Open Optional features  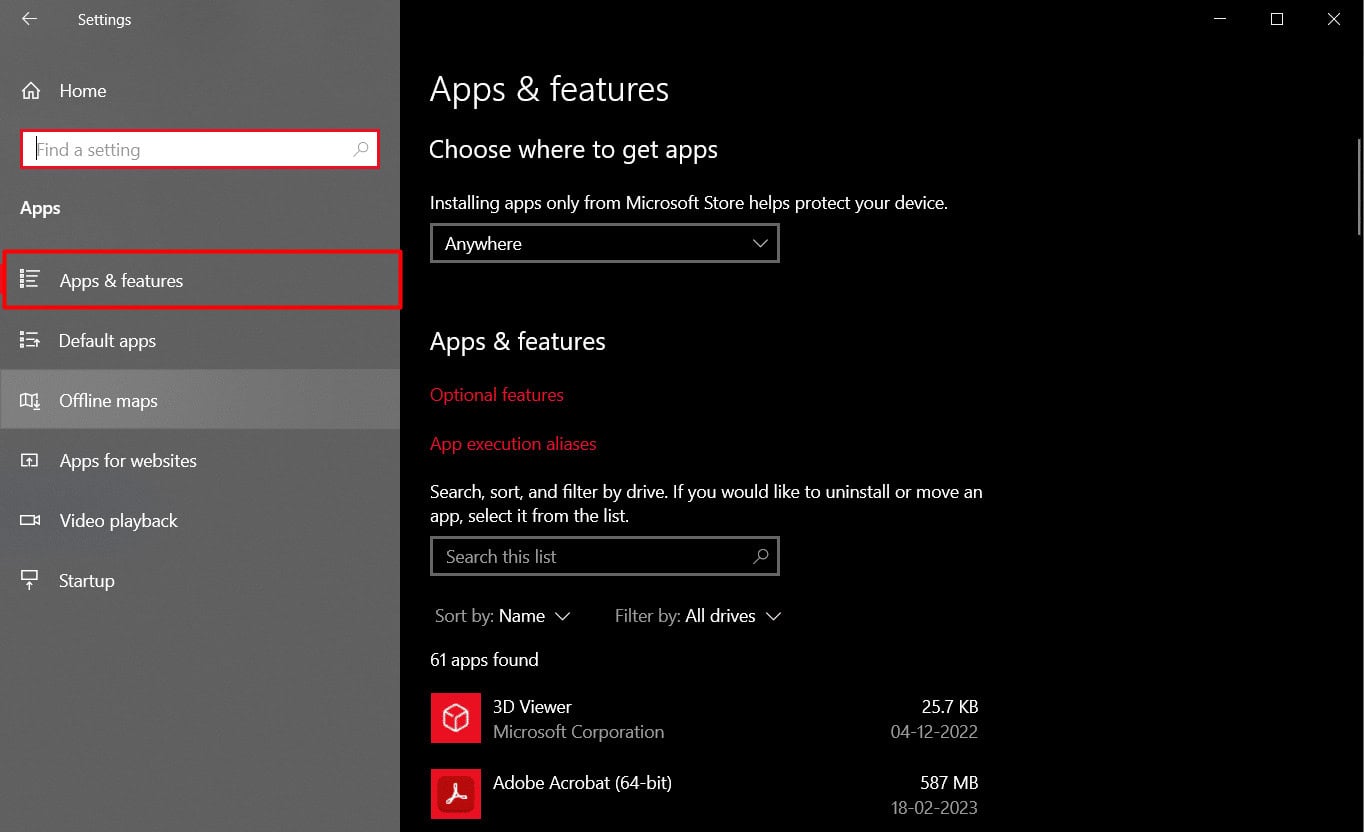click(x=496, y=394)
